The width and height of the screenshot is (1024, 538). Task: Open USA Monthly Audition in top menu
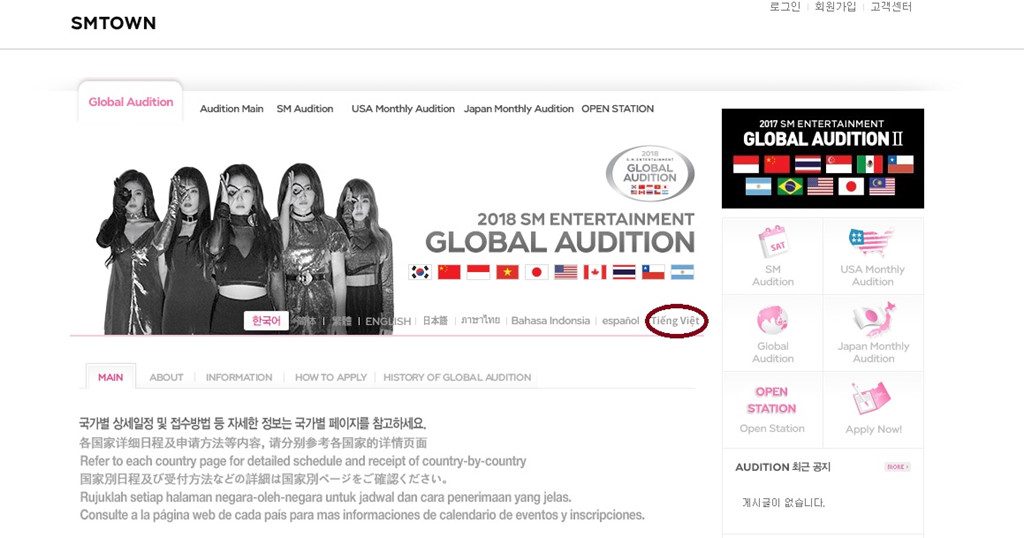(403, 109)
